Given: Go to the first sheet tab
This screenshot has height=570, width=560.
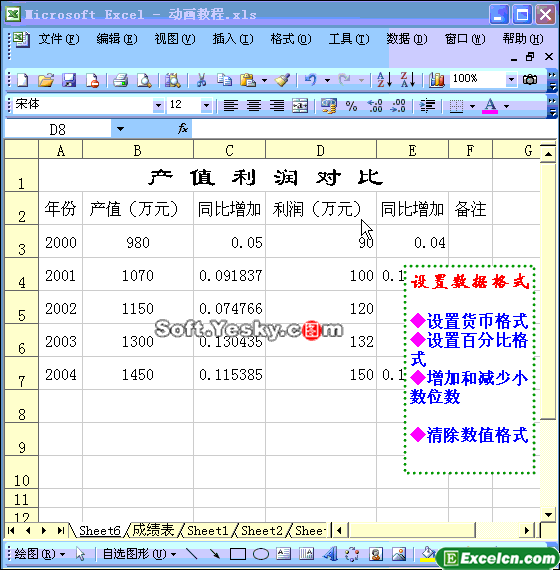Looking at the screenshot, I should 11,530.
